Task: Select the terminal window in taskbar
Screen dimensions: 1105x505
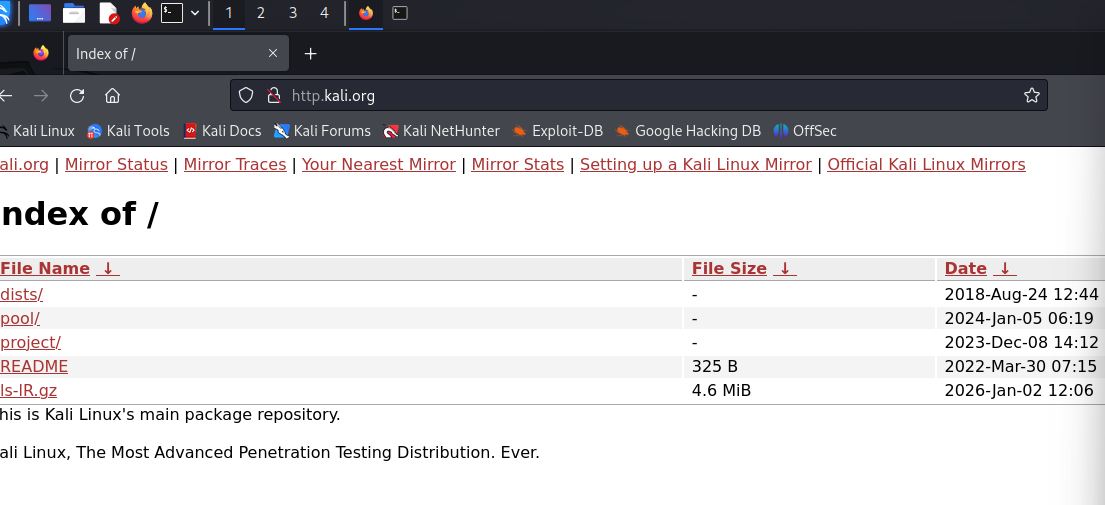Action: (x=400, y=13)
